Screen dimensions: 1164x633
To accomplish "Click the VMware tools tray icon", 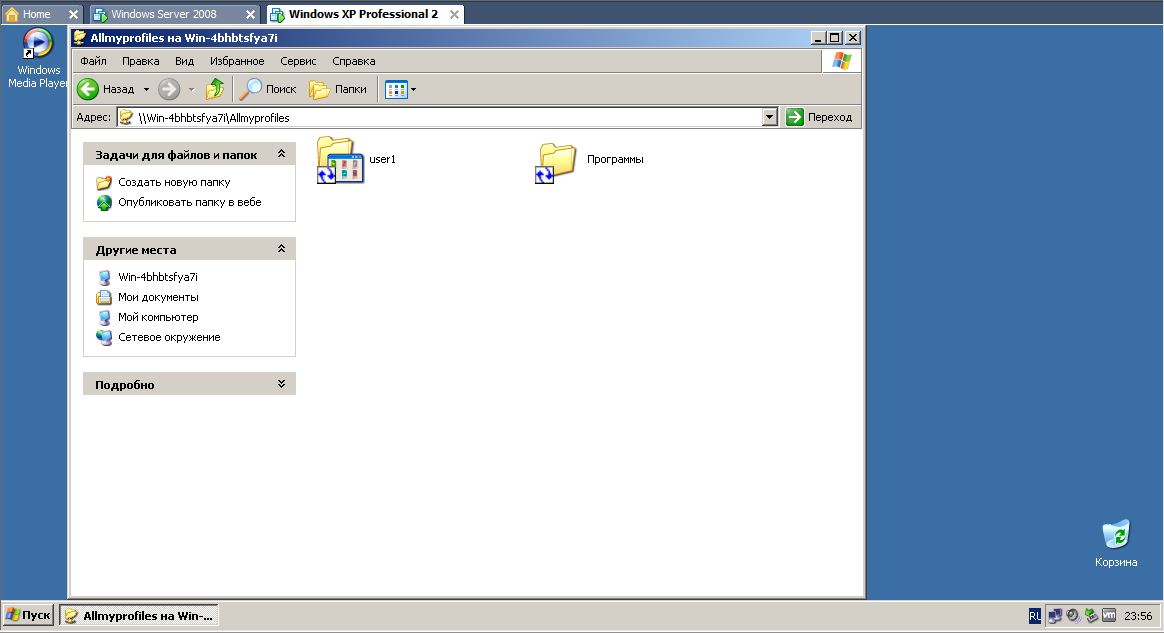I will [1109, 615].
